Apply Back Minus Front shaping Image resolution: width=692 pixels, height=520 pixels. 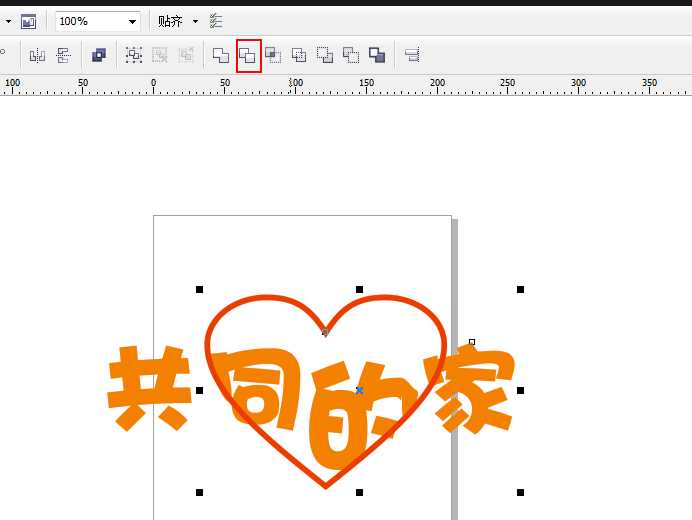pyautogui.click(x=351, y=55)
